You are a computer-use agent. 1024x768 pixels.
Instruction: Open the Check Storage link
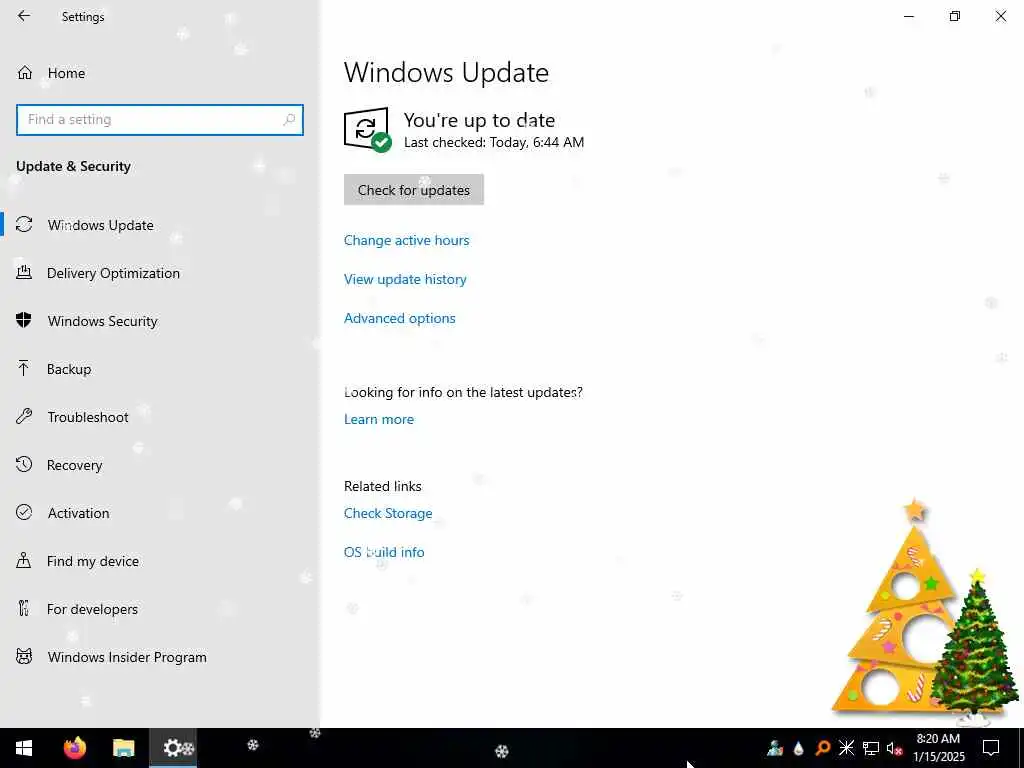(388, 513)
